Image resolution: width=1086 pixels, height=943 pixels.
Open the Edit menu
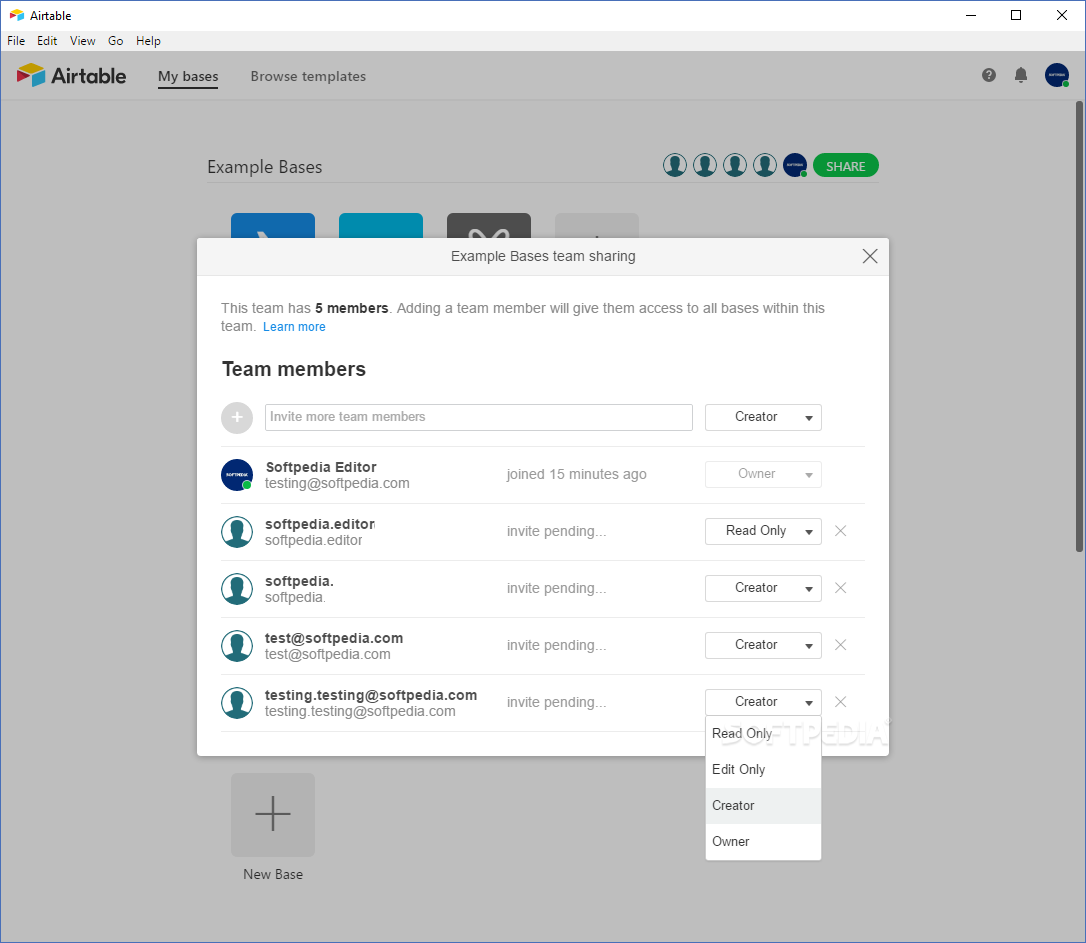[47, 41]
